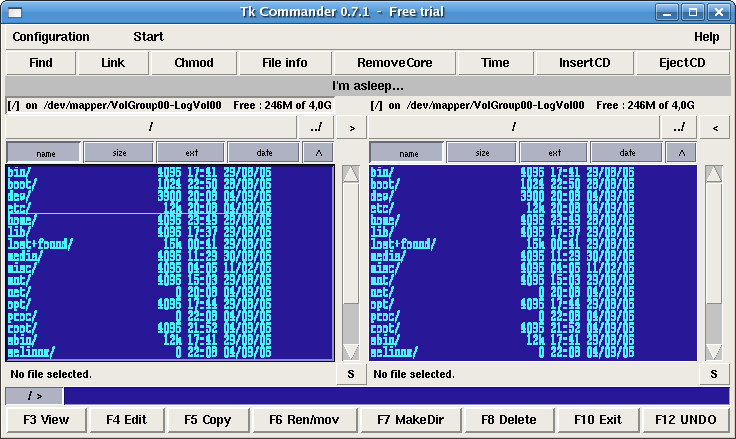Open the Help menu
Screen dimensions: 736x439
click(706, 37)
